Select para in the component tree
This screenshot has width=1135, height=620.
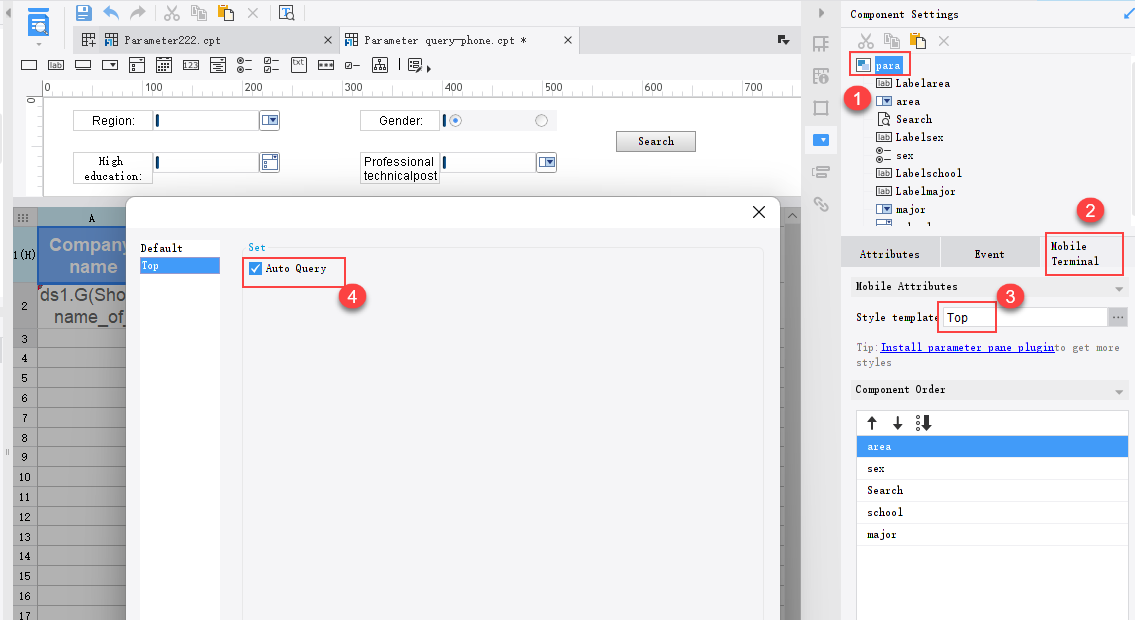coord(887,65)
